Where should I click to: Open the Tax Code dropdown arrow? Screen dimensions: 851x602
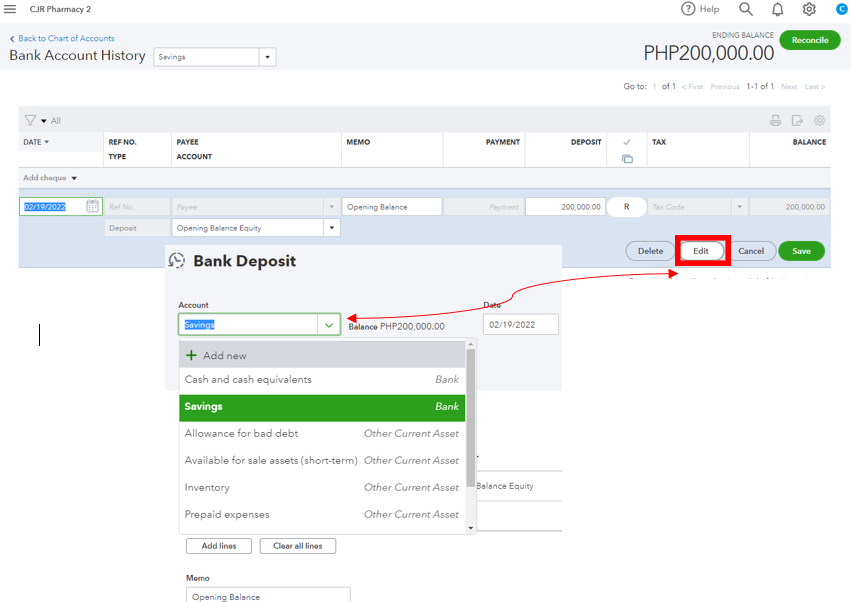[739, 207]
